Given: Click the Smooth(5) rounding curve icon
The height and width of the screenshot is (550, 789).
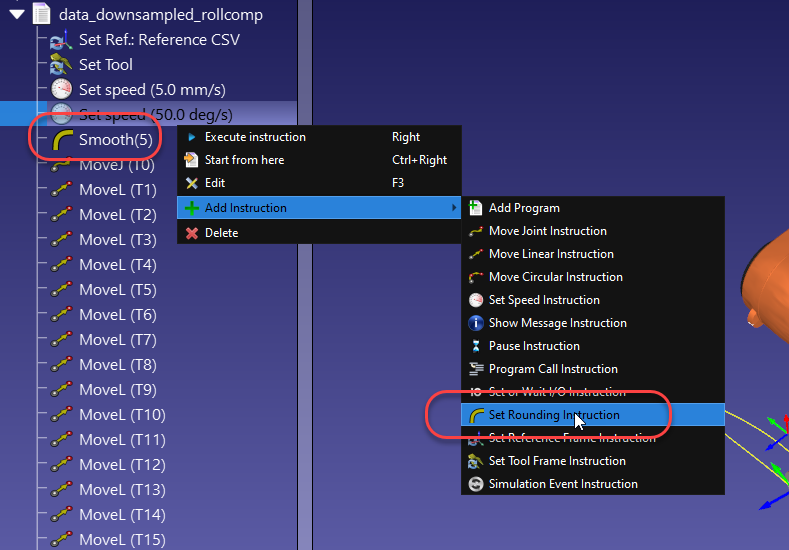Looking at the screenshot, I should [x=62, y=140].
